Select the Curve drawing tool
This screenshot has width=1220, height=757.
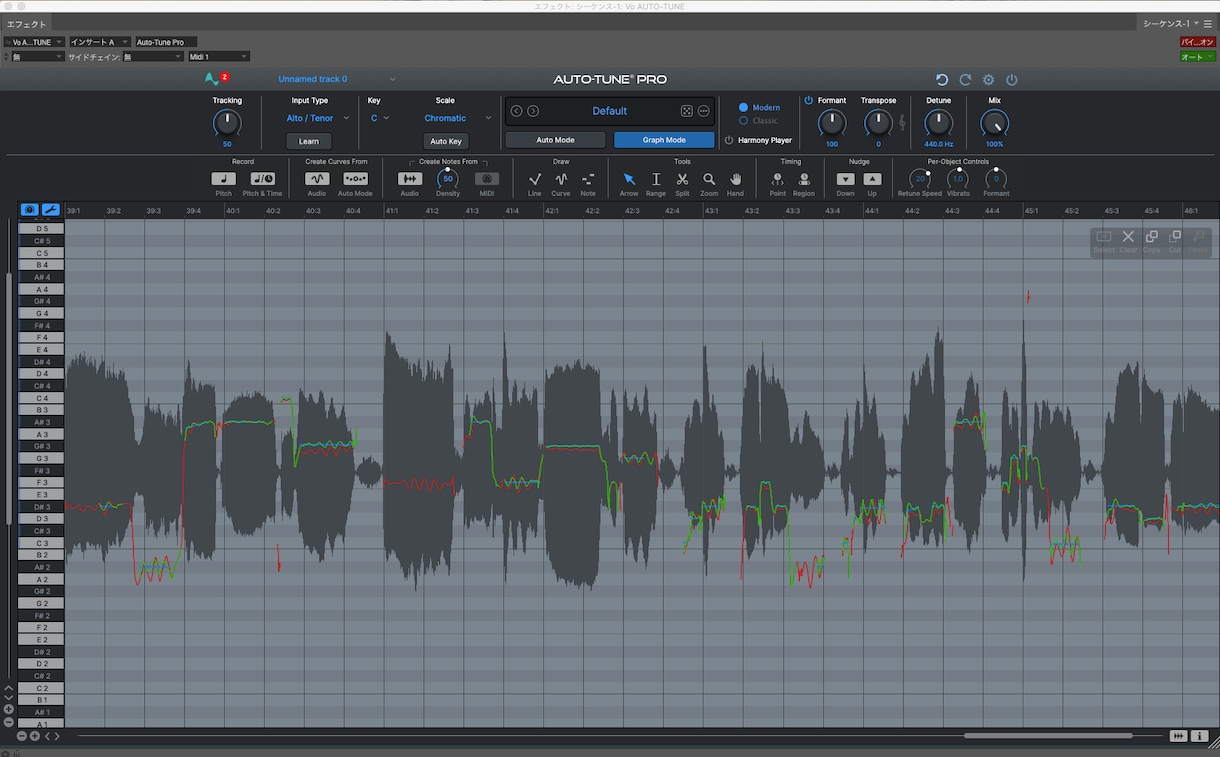point(561,179)
